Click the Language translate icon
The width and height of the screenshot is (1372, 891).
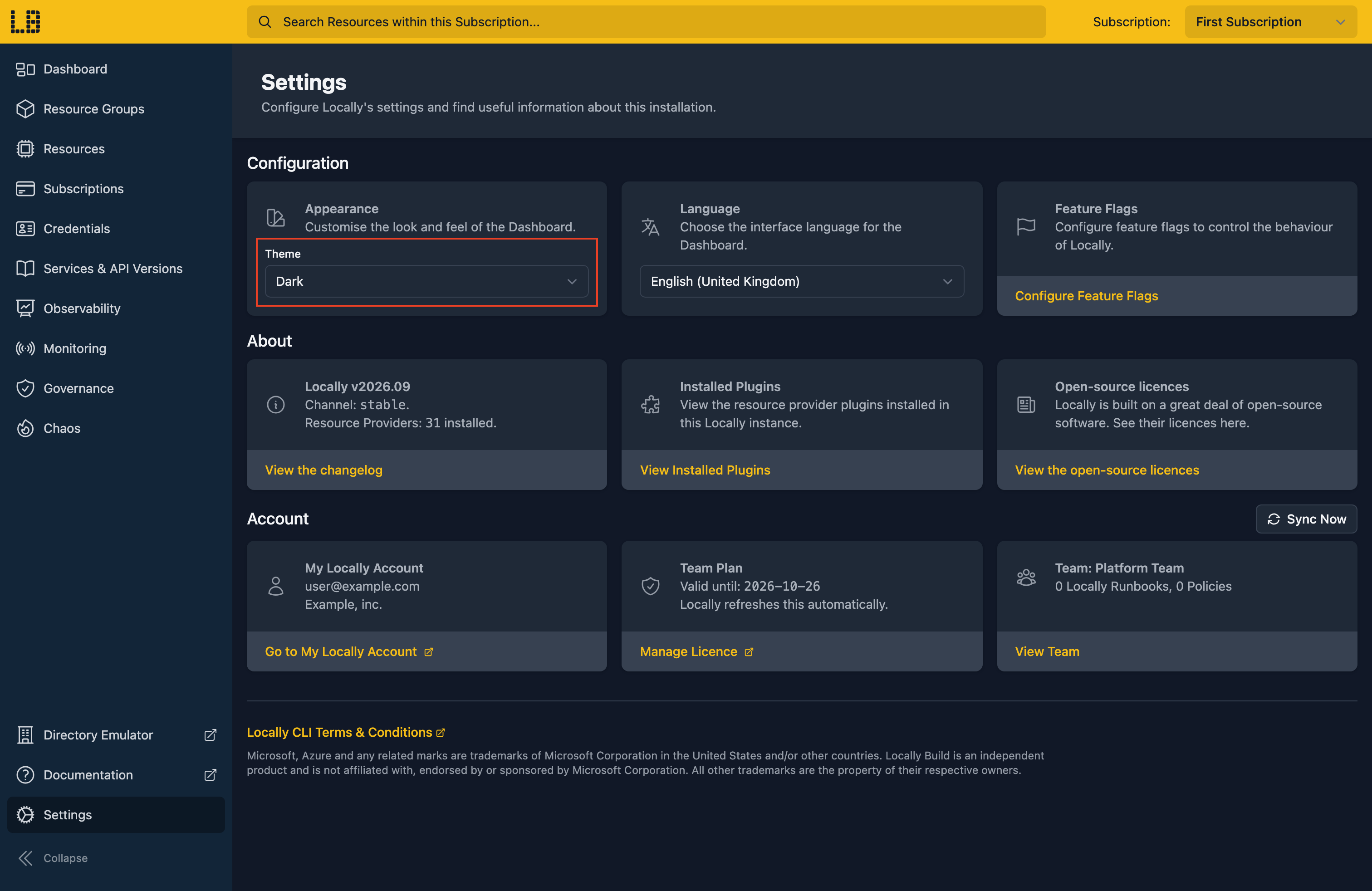(650, 226)
